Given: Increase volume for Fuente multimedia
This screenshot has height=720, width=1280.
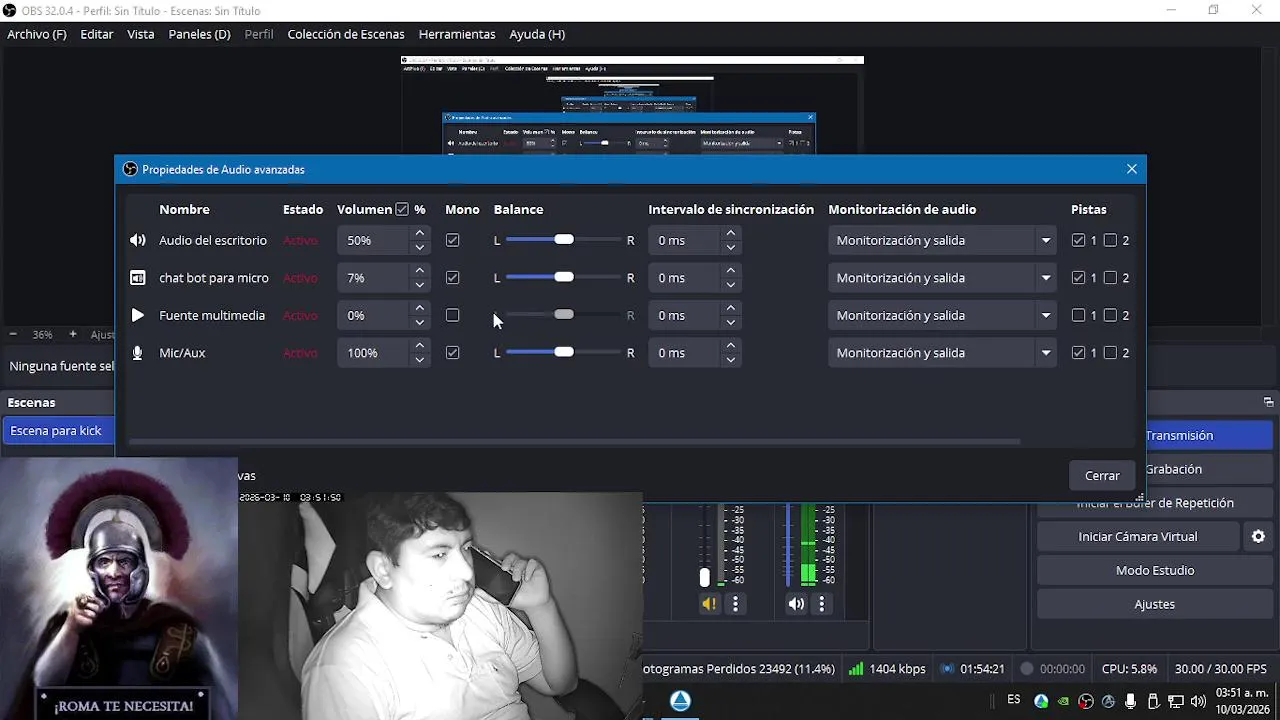Looking at the screenshot, I should click(420, 308).
